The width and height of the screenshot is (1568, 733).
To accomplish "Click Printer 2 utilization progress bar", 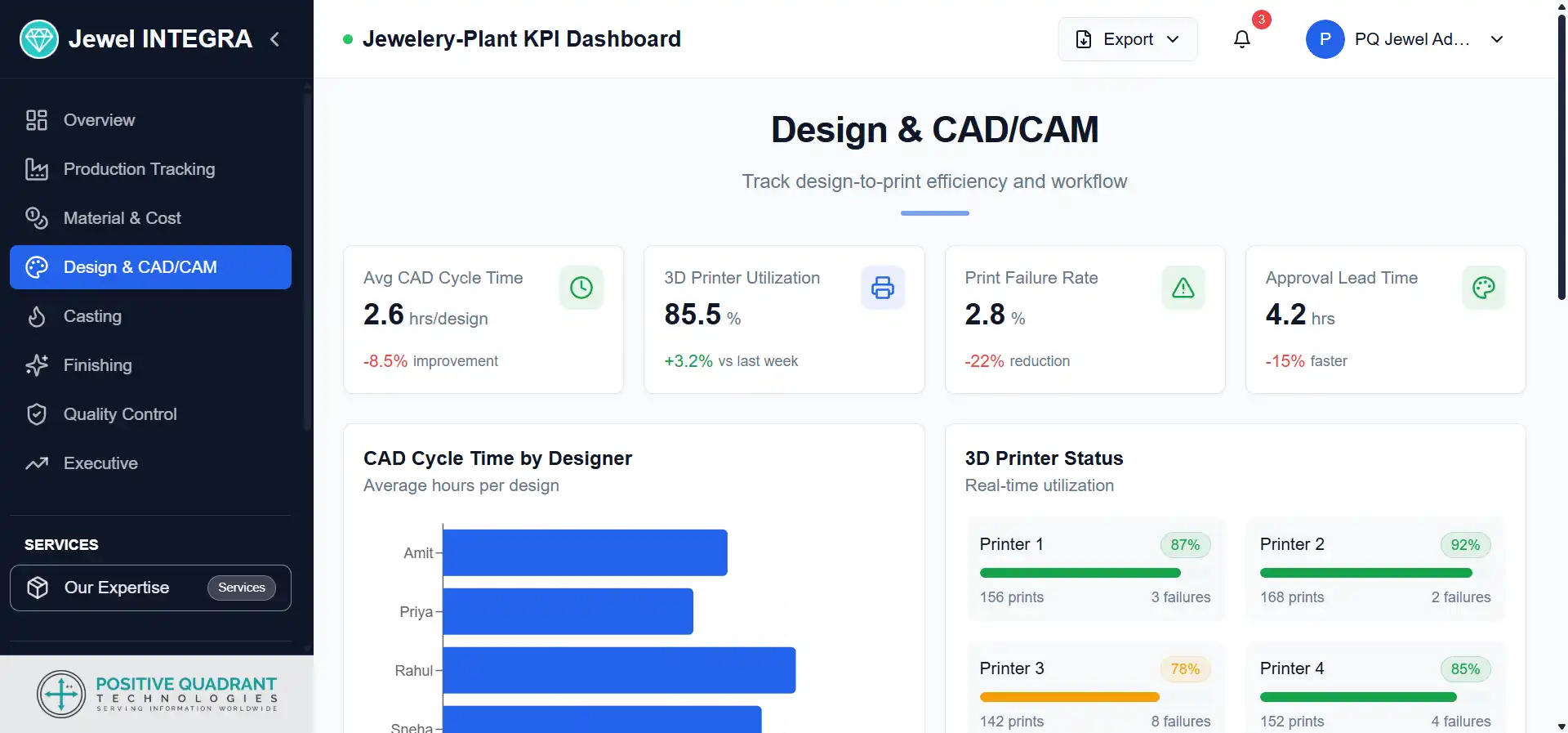I will 1375,573.
